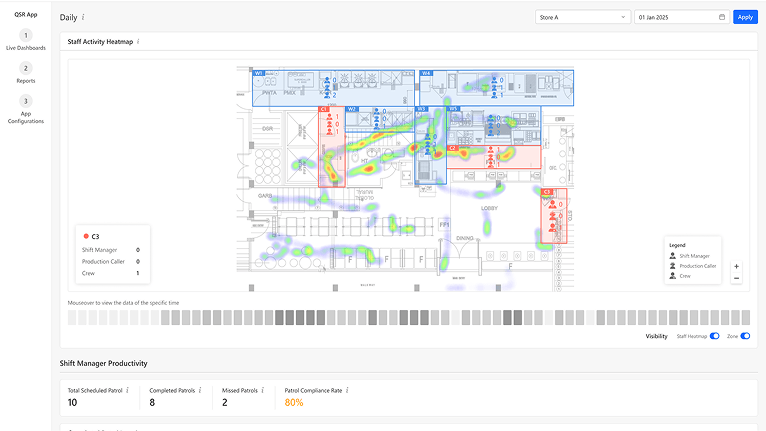Open the date picker calendar icon

(x=722, y=17)
